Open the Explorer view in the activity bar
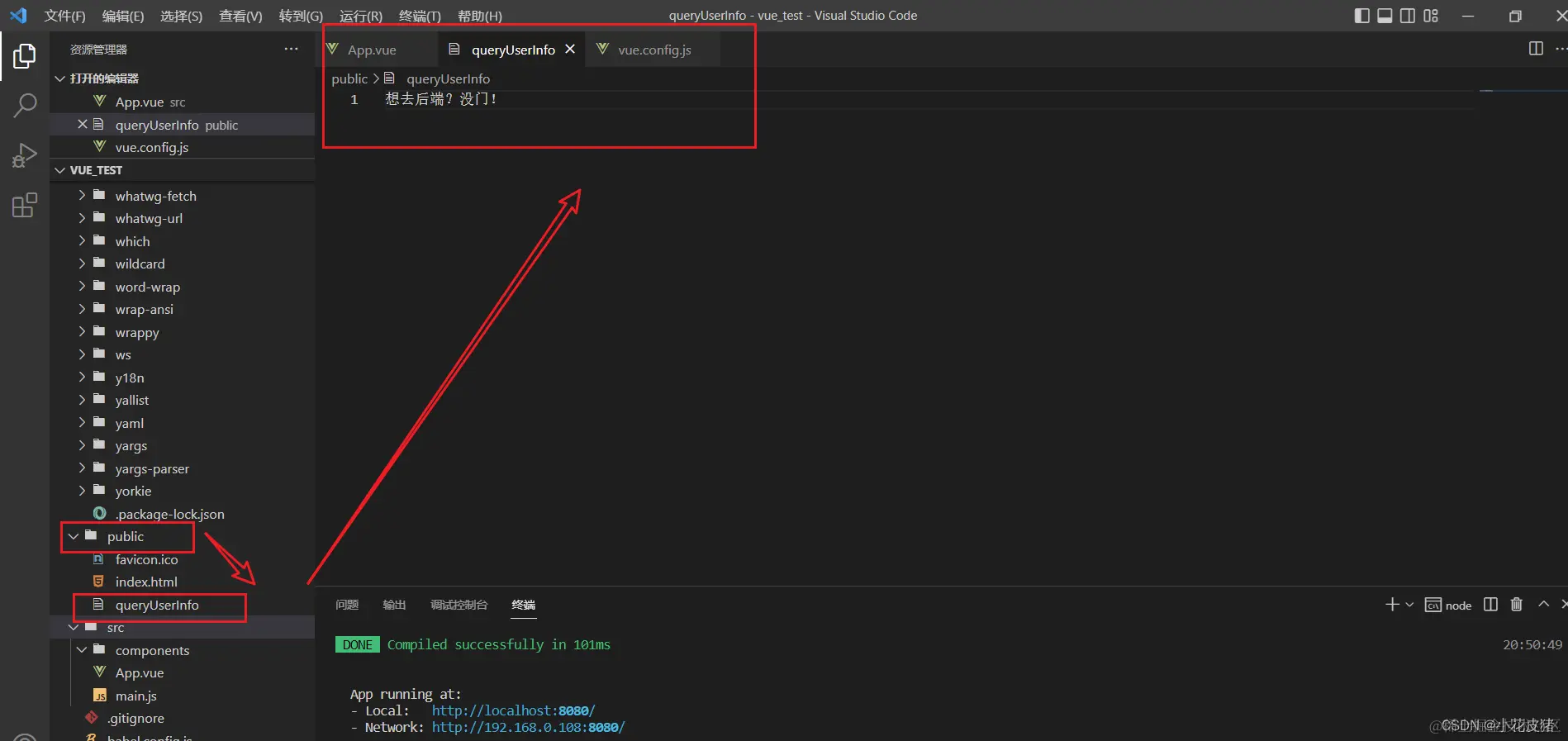Screen dimensions: 1568x741 tap(25, 56)
